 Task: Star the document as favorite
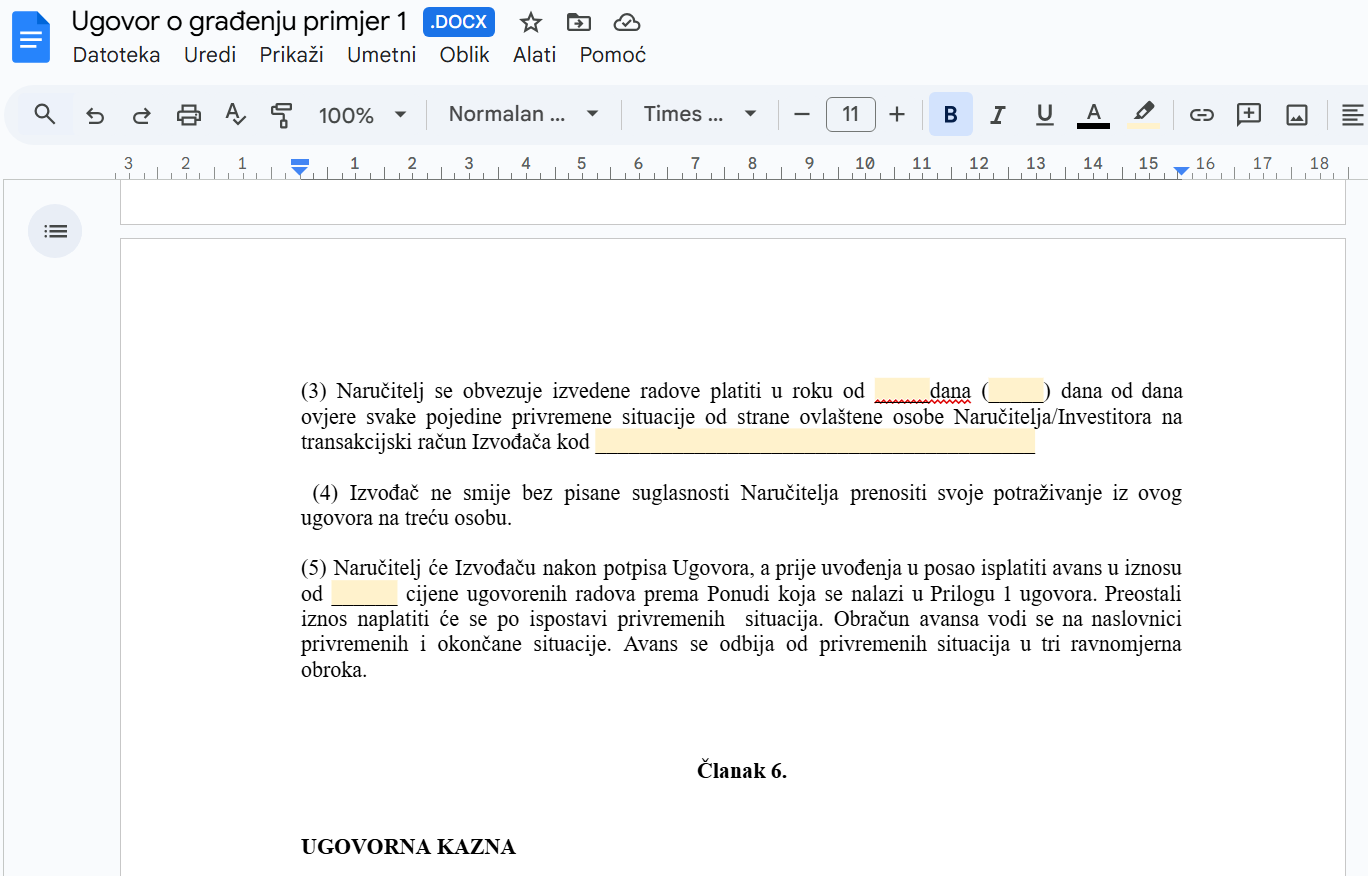[531, 22]
